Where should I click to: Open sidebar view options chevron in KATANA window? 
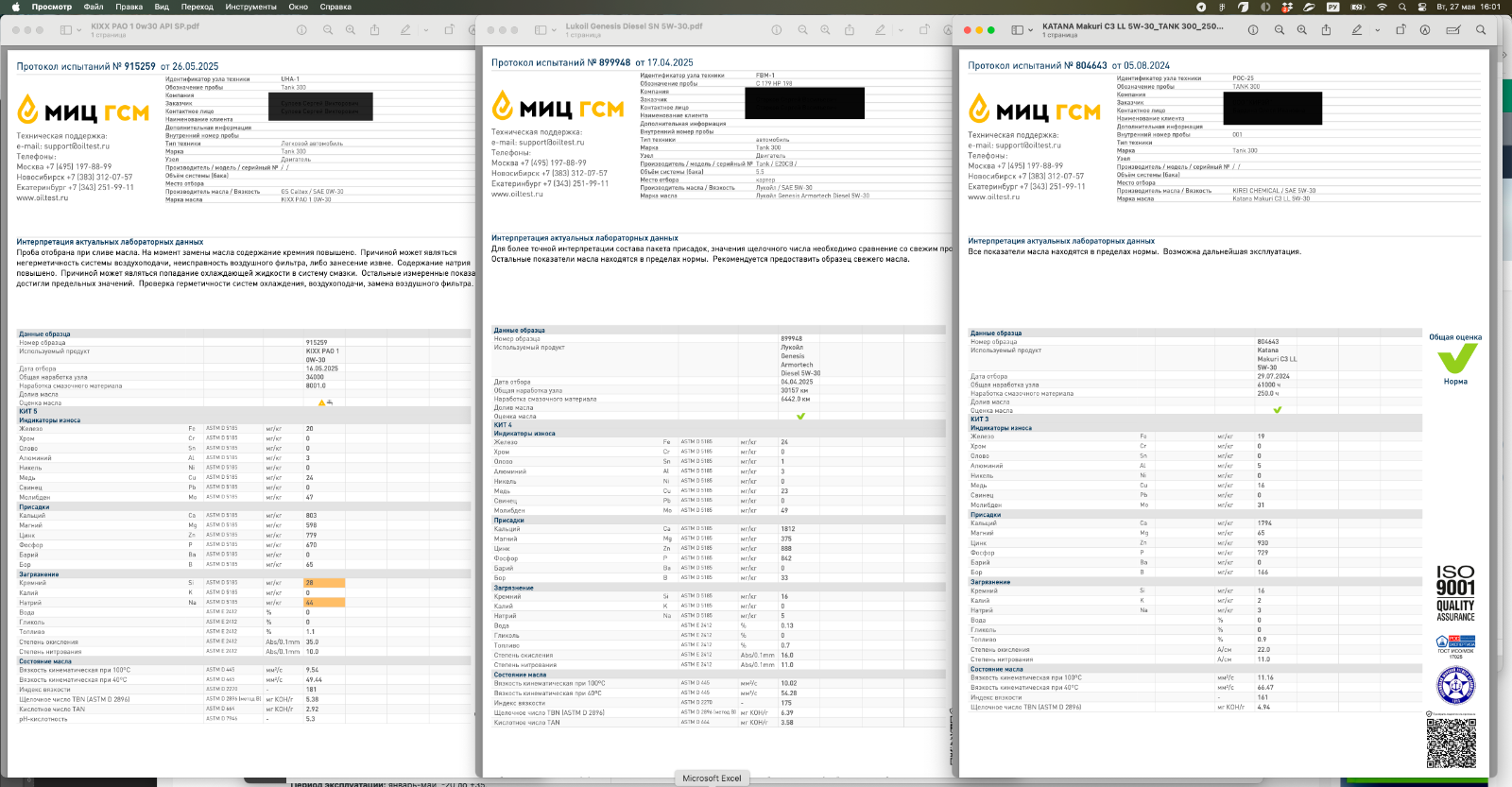point(1029,30)
